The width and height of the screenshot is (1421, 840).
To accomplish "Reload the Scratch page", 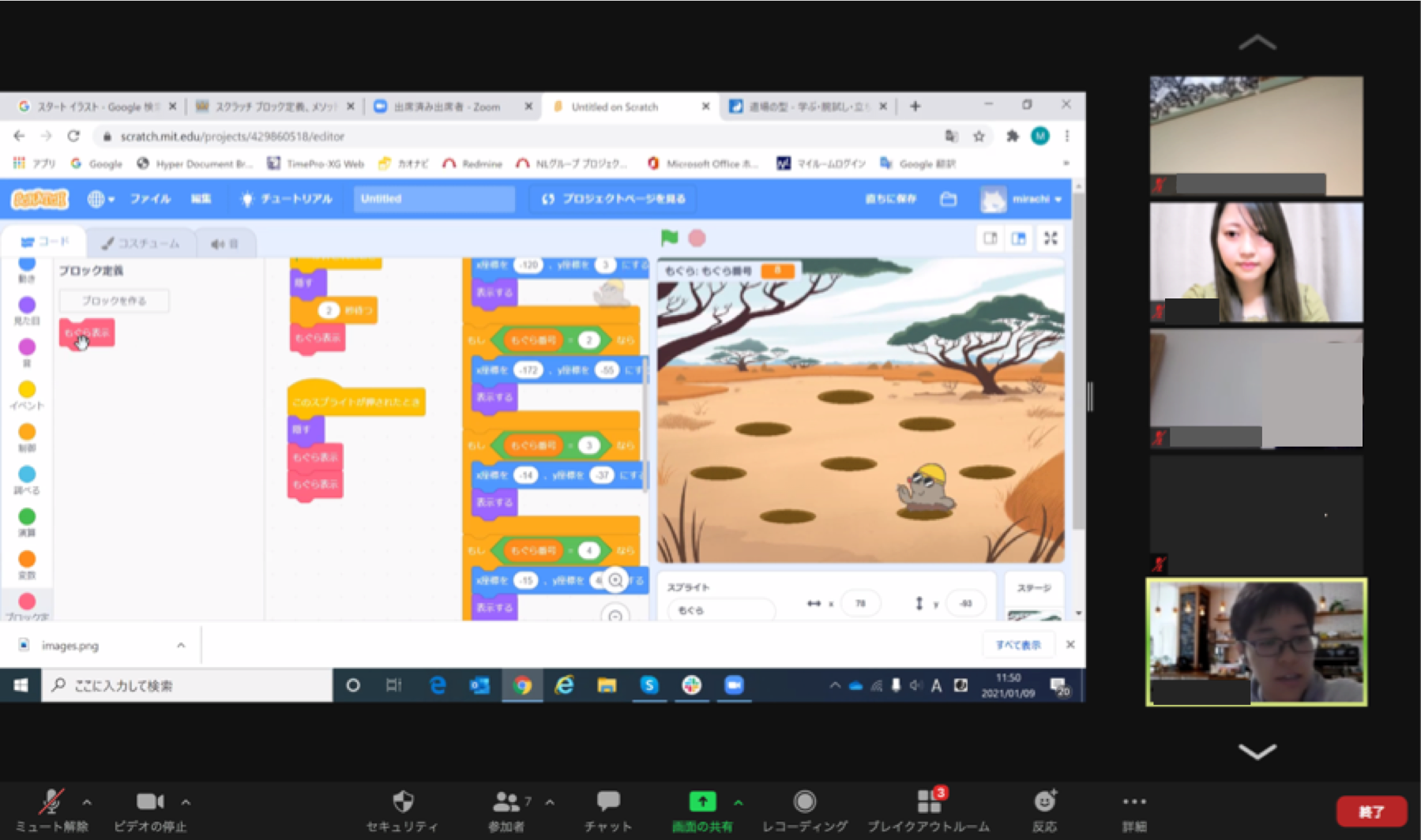I will 73,136.
